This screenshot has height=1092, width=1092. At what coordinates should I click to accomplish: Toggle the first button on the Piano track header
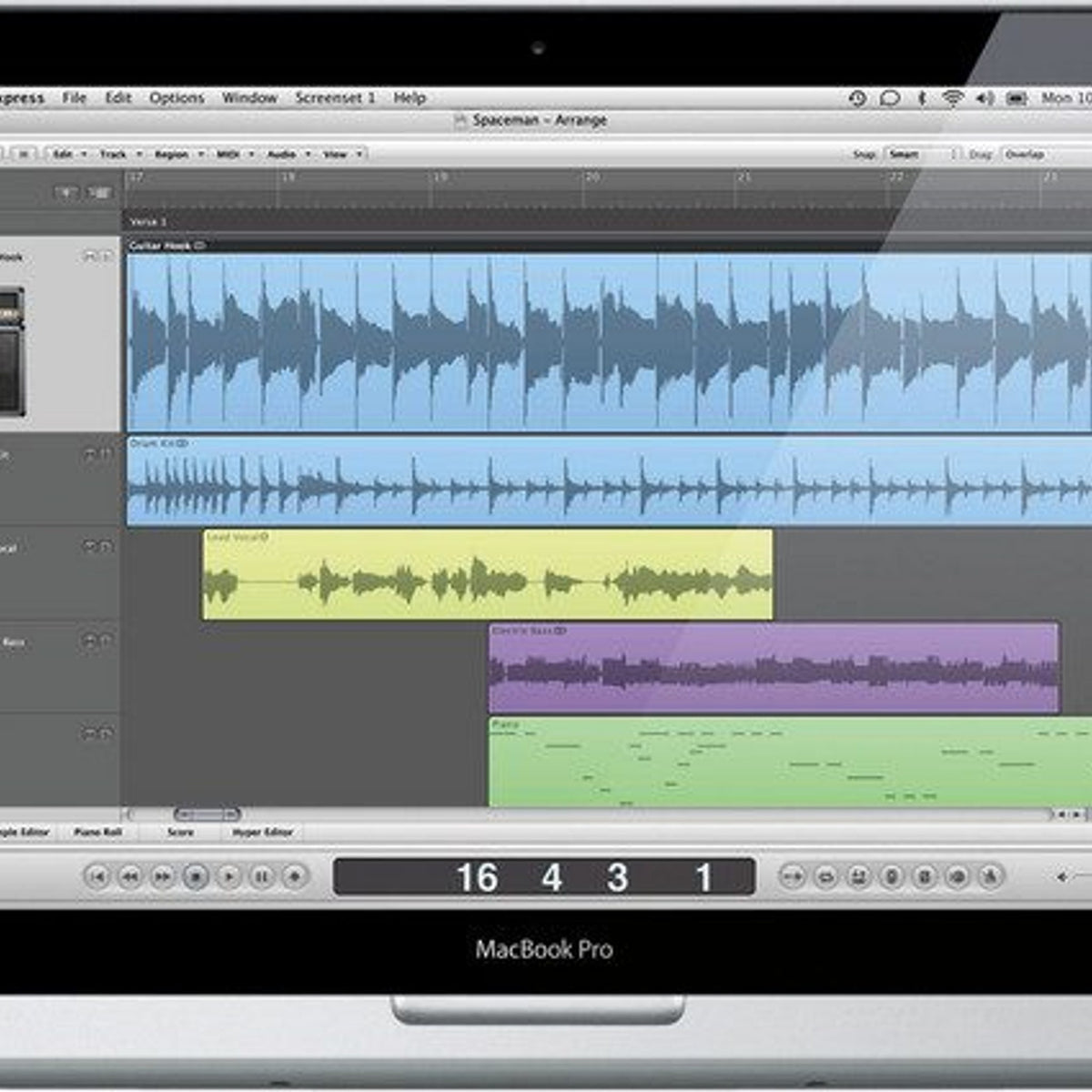click(x=89, y=733)
